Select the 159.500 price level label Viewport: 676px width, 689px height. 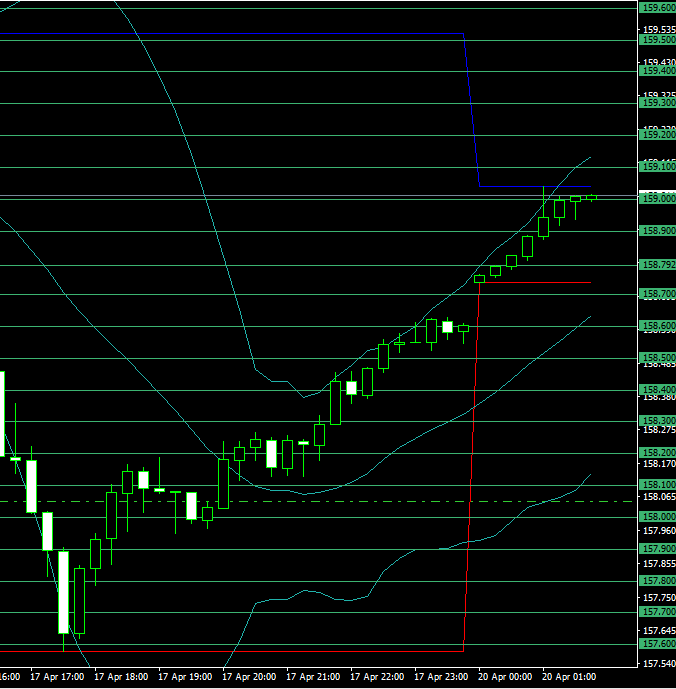click(656, 40)
